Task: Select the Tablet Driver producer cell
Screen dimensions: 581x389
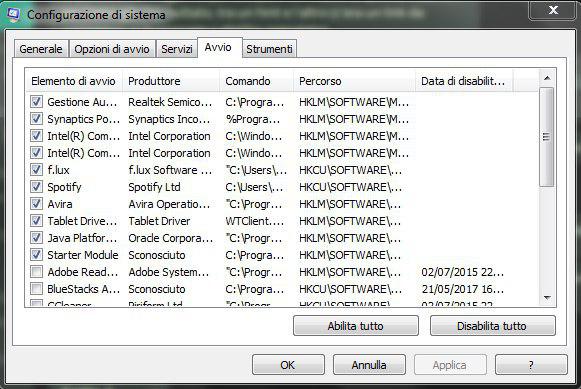Action: click(159, 221)
